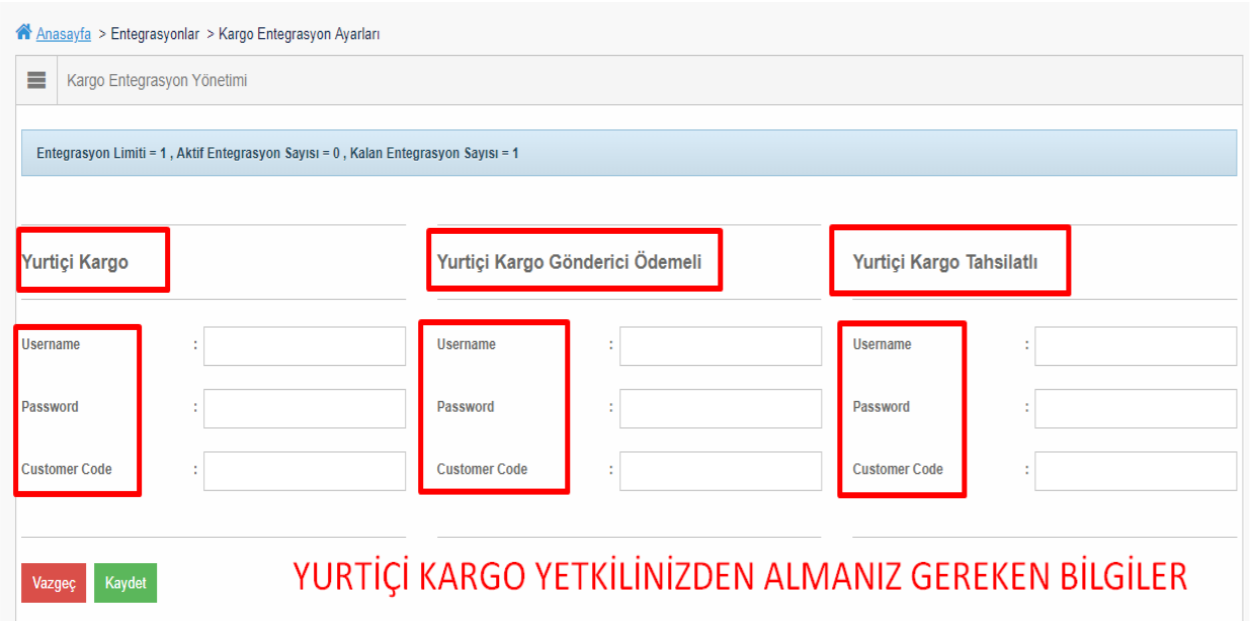Screen dimensions: 1251x621
Task: Focus Password field under Yurtiçi Kargo Tahsilatlı
Action: (1136, 409)
